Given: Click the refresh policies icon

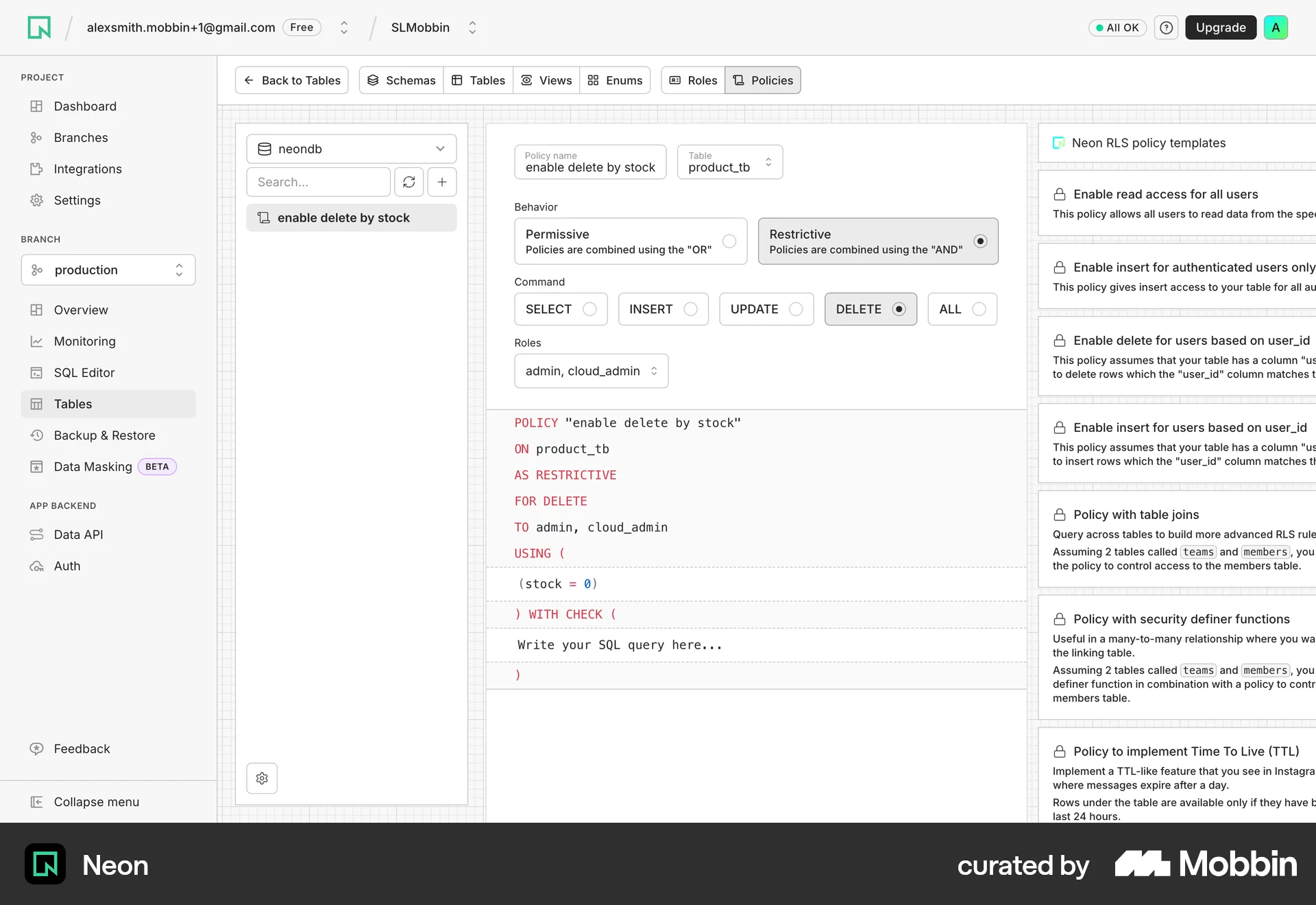Looking at the screenshot, I should click(409, 182).
